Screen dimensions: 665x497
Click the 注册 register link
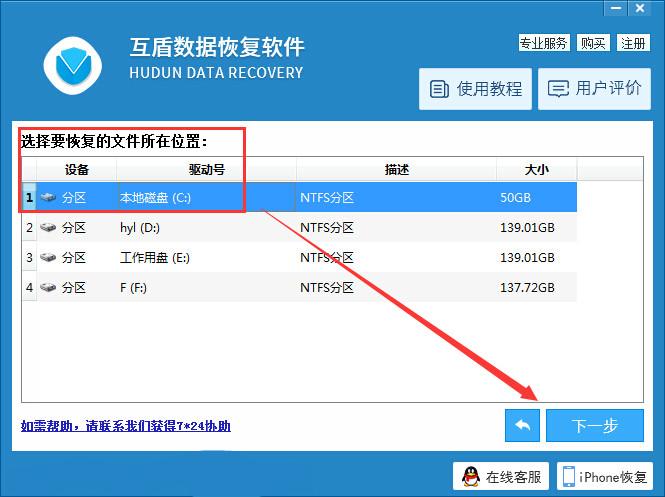pos(633,43)
